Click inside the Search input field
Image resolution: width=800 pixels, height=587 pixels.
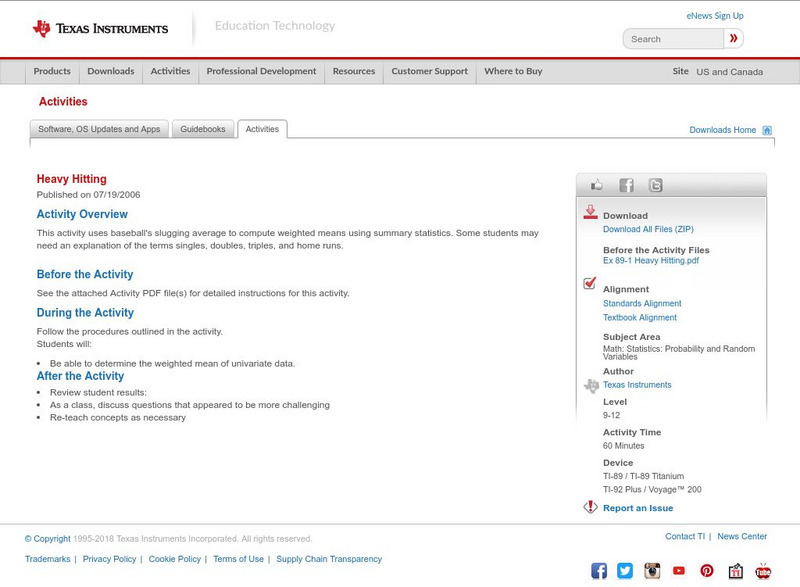(x=672, y=38)
